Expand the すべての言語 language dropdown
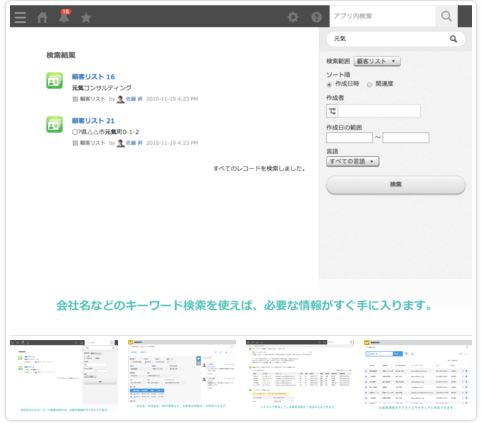The image size is (481, 423). pyautogui.click(x=353, y=161)
